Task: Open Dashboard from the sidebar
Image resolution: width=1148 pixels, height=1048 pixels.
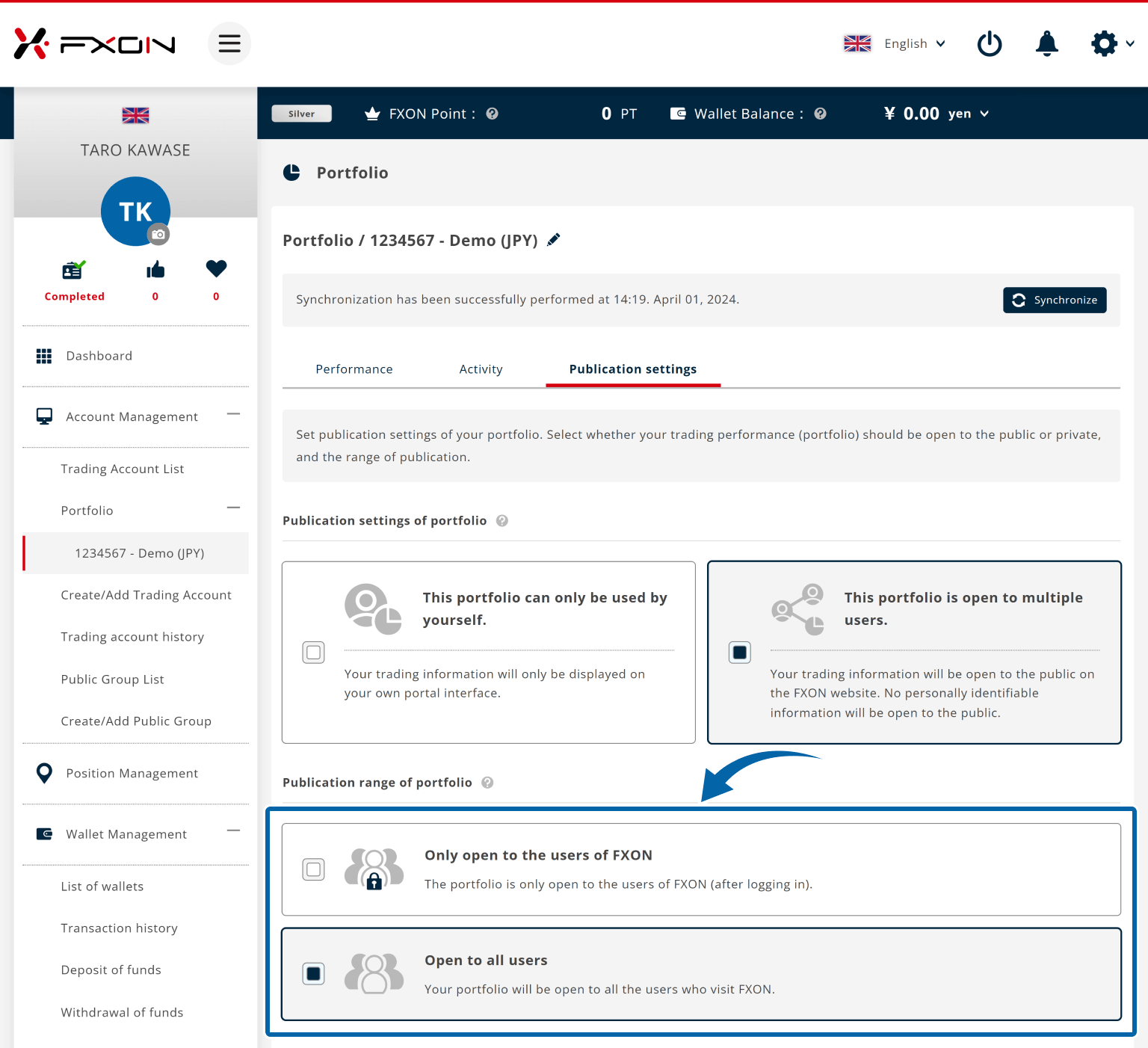Action: click(x=99, y=356)
